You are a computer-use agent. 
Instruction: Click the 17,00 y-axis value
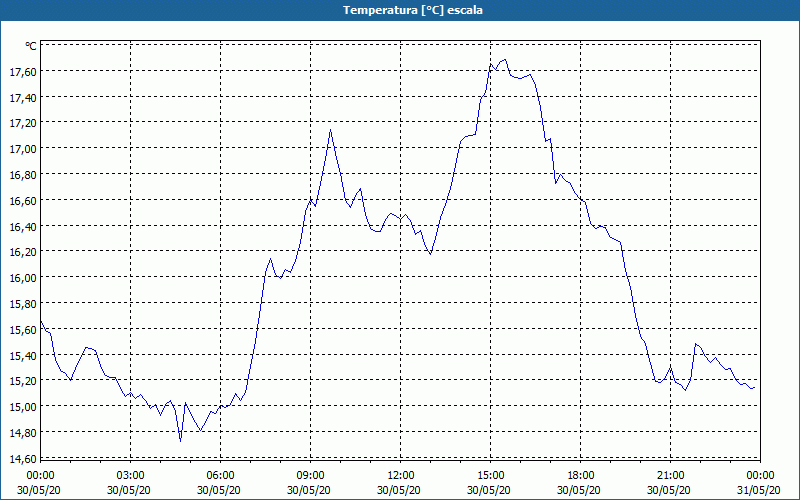click(x=23, y=149)
